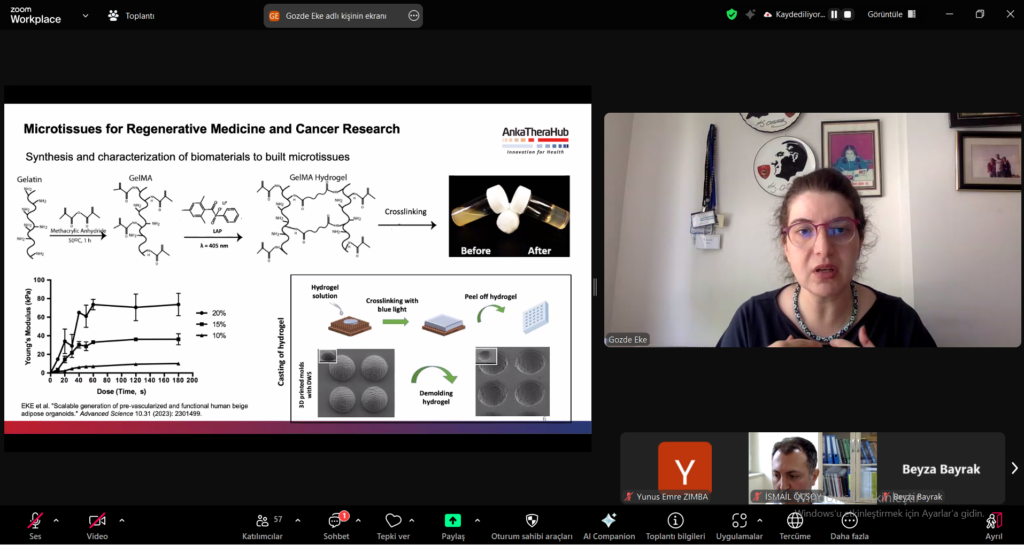Click the muted mic icon on Yunus Emre tile
Screen dimensions: 1024x545
[x=630, y=497]
